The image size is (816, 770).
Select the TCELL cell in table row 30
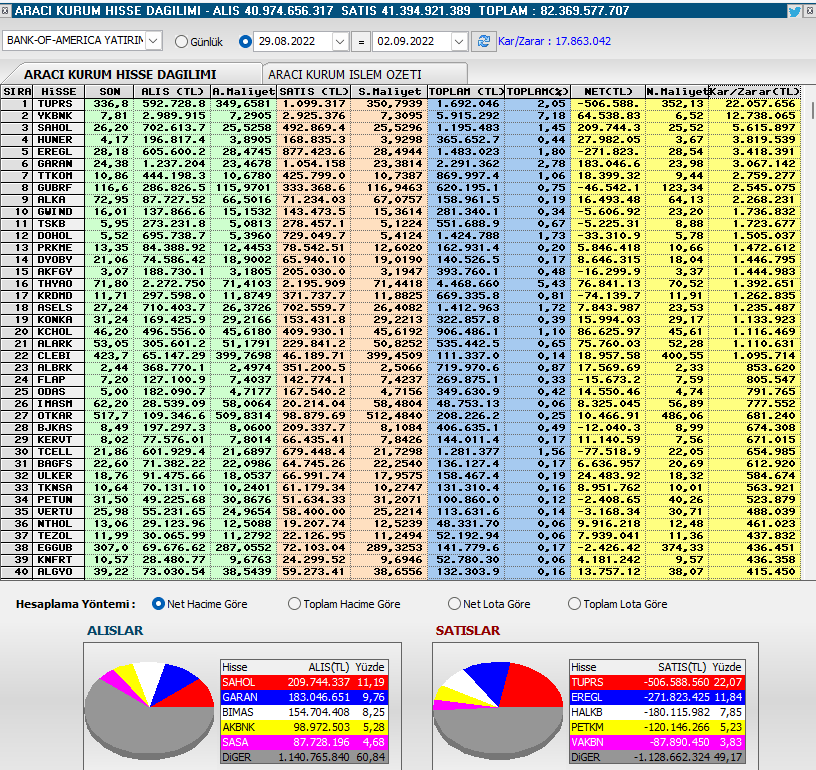tap(59, 452)
